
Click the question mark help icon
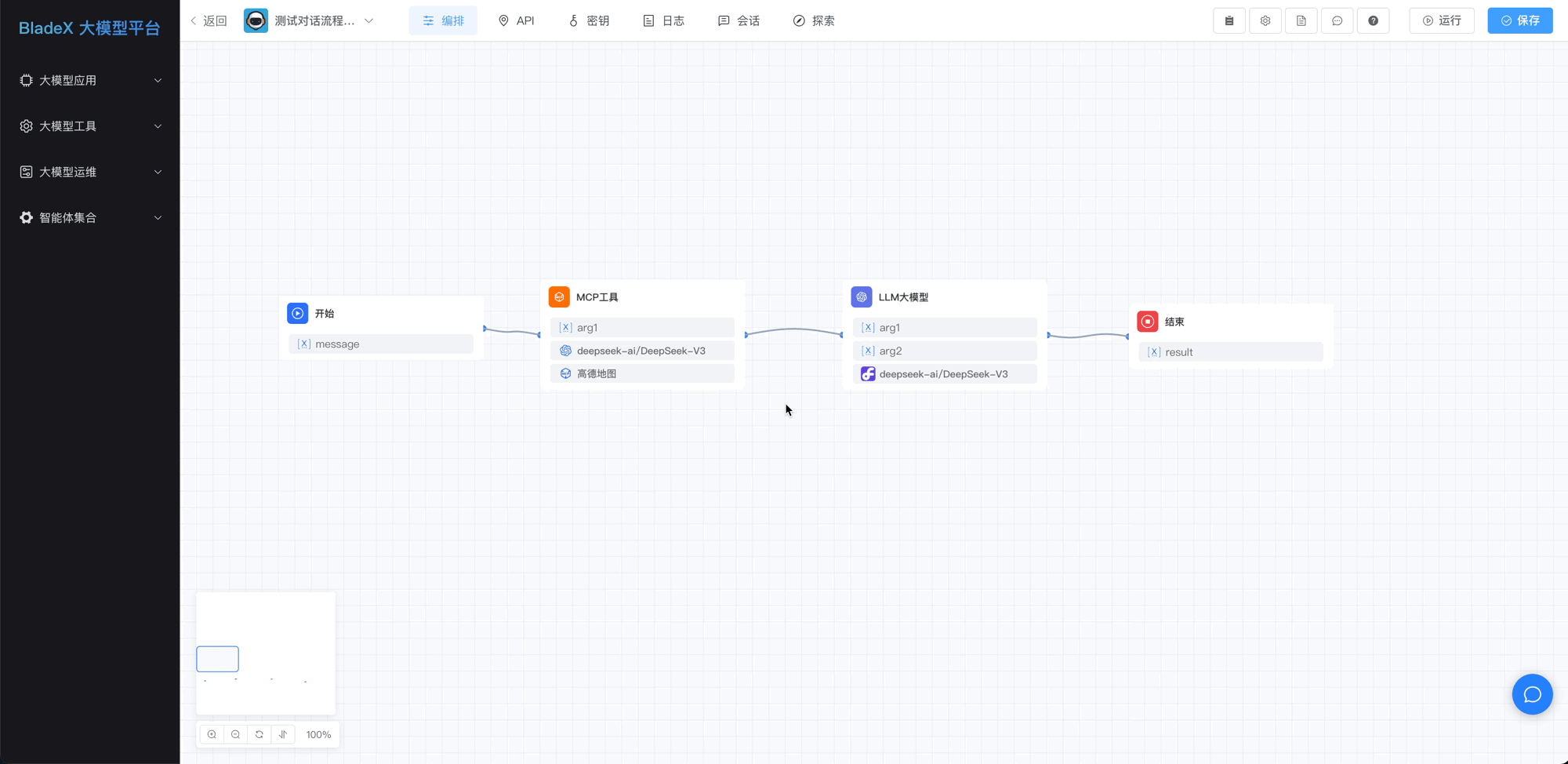tap(1373, 20)
